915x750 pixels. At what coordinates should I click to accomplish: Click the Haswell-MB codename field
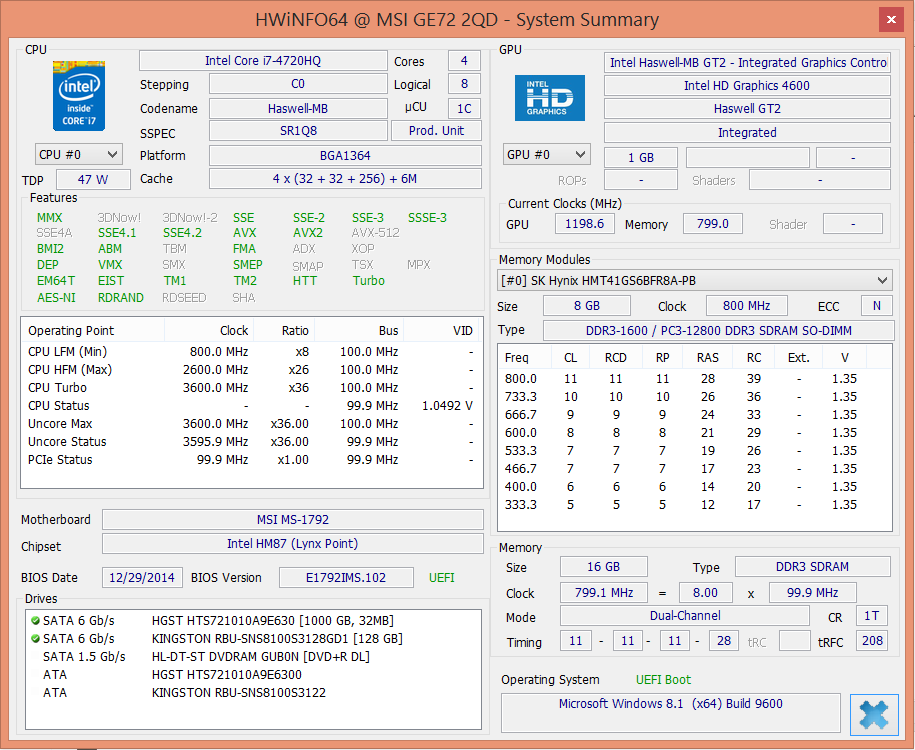tap(298, 109)
